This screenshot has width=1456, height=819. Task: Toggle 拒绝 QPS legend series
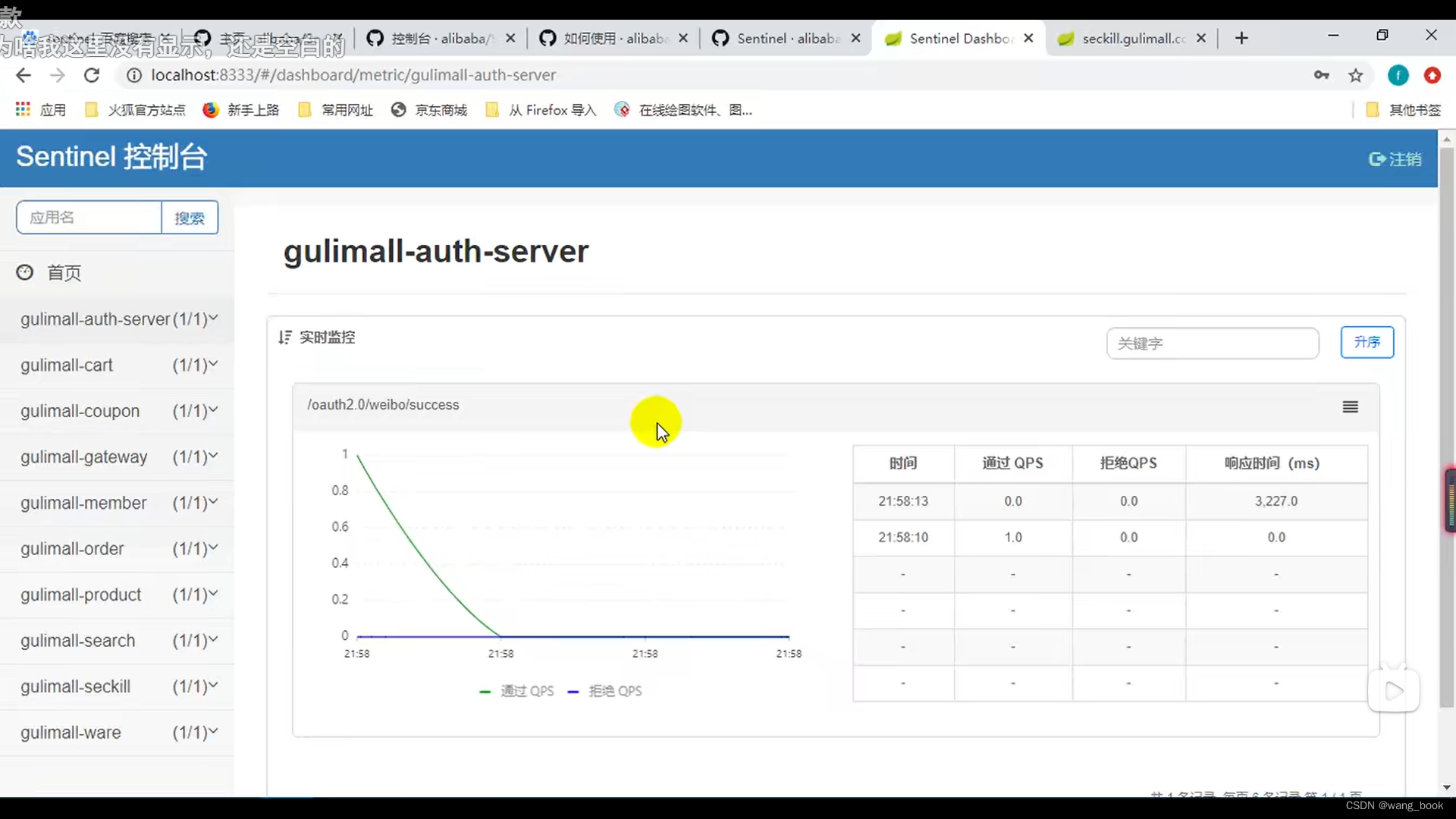605,692
